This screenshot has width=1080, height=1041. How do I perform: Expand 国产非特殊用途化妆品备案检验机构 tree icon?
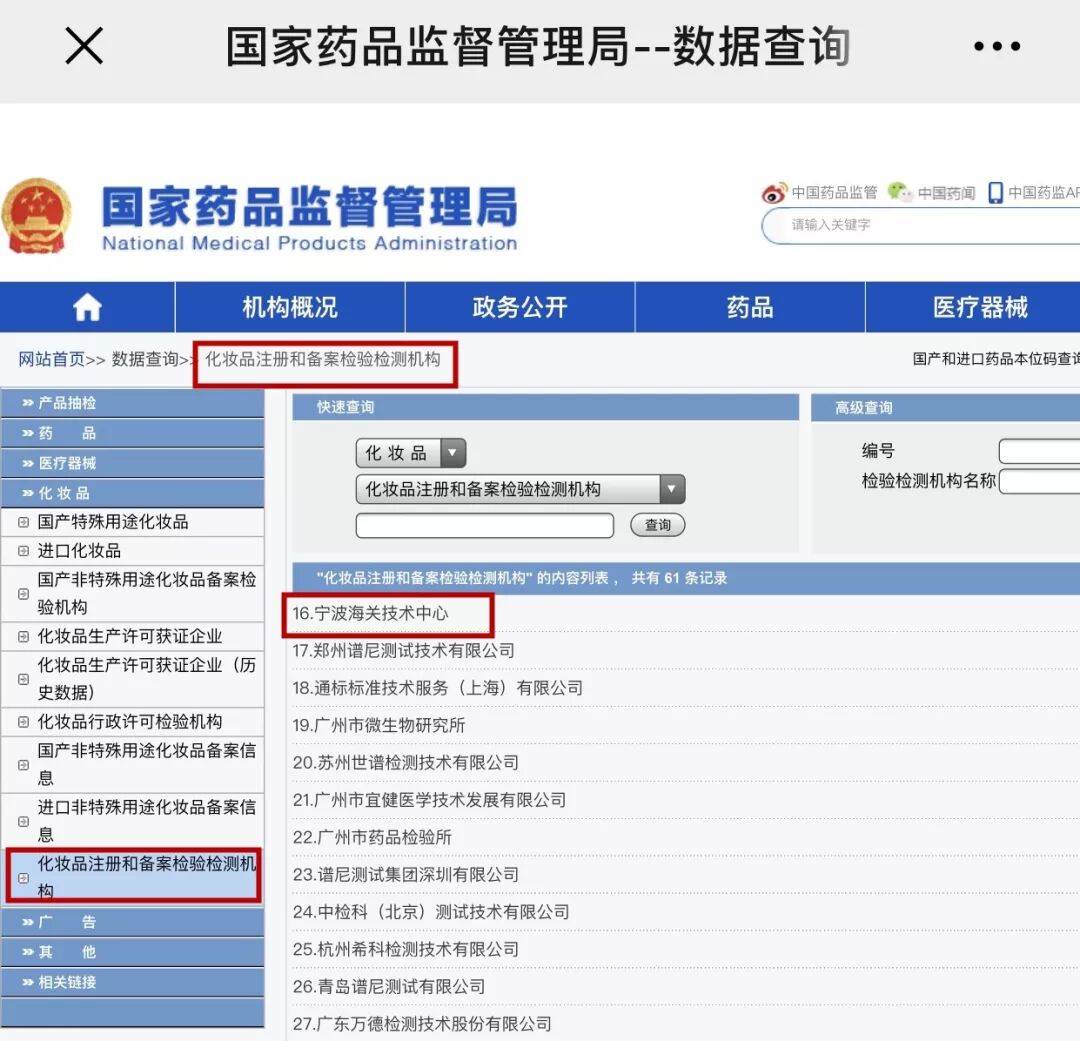click(x=23, y=594)
